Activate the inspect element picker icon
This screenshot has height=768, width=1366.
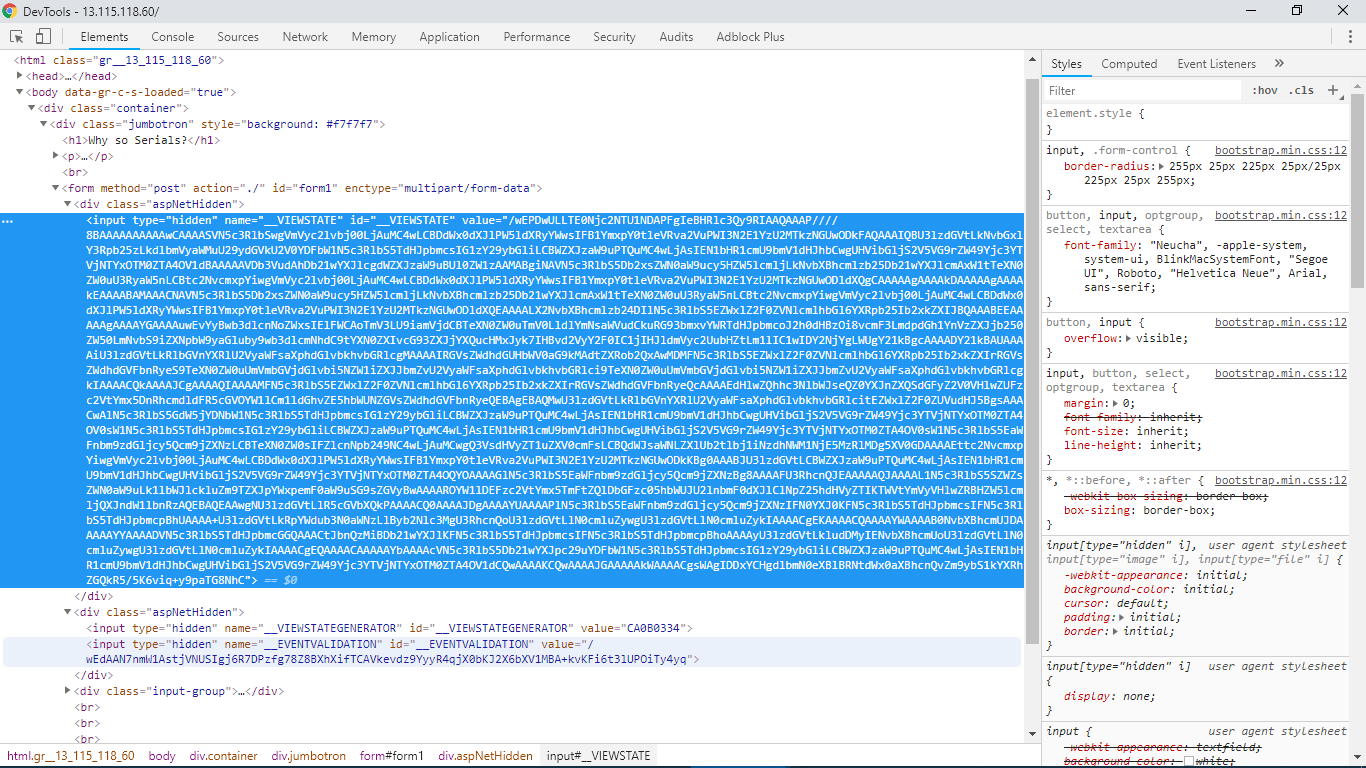pyautogui.click(x=17, y=37)
